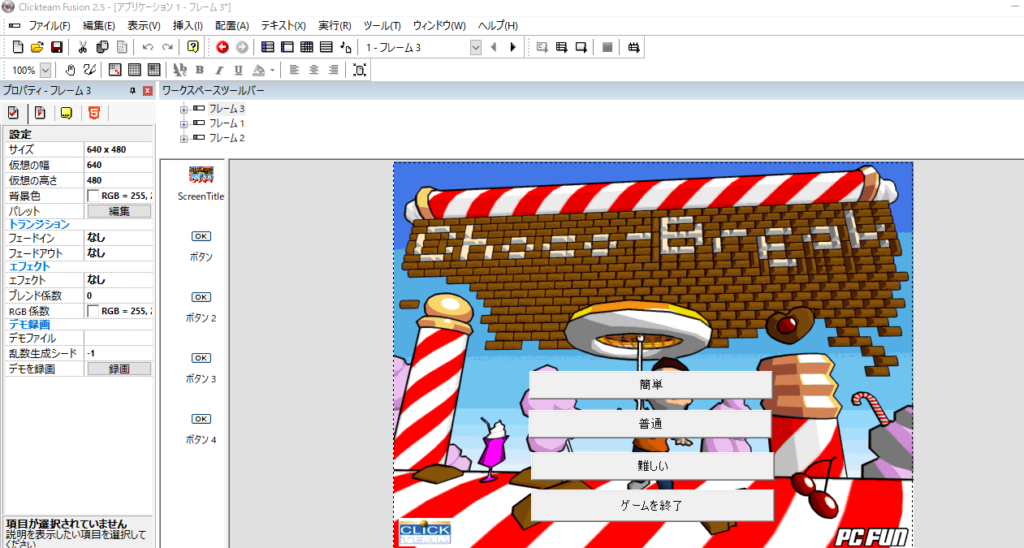Go to previous frame arrow
1024x548 pixels.
point(494,47)
